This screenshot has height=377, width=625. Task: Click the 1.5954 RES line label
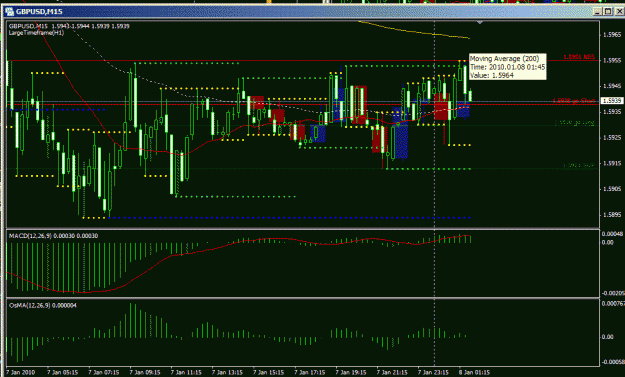tap(579, 57)
